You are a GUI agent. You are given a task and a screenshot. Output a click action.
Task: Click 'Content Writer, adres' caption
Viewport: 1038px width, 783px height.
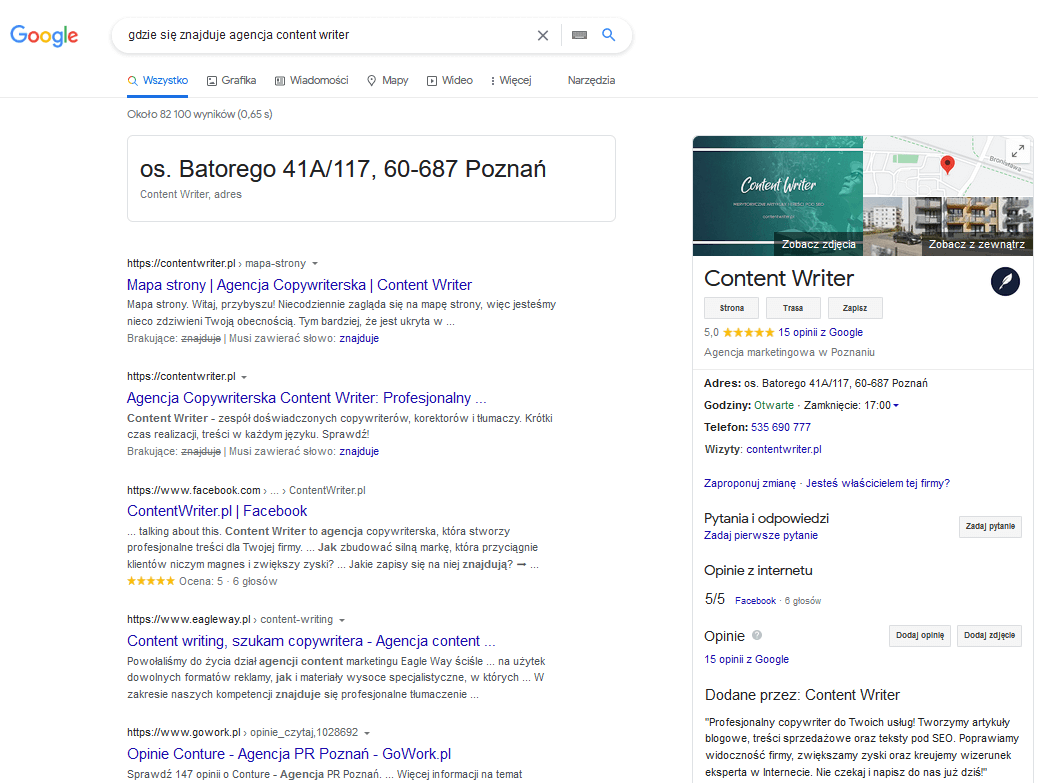coord(191,194)
